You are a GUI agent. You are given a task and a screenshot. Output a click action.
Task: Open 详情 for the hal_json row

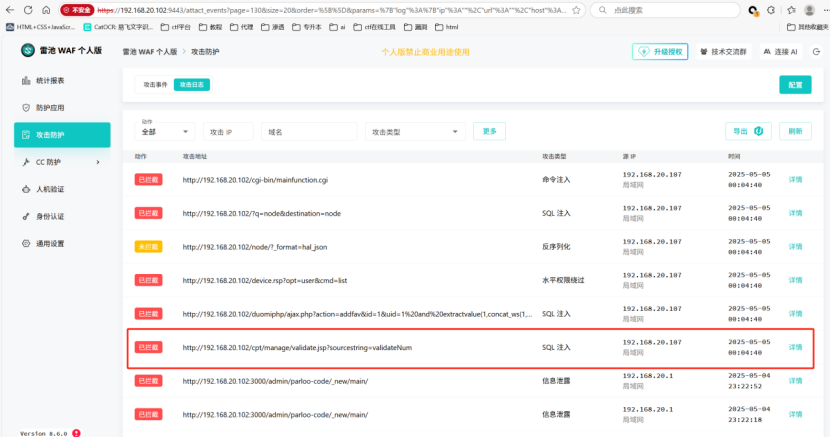[x=795, y=247]
